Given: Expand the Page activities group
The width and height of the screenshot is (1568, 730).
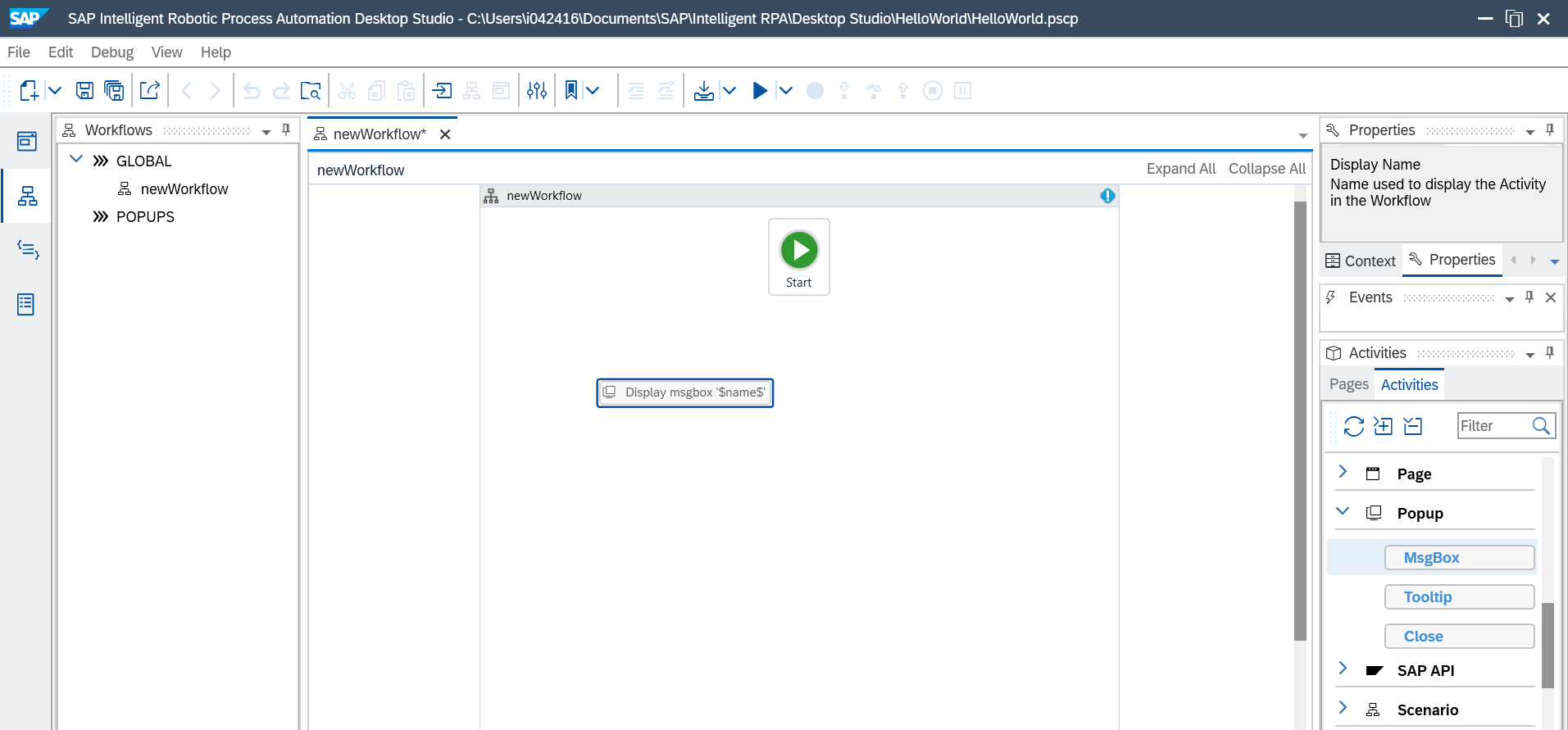Looking at the screenshot, I should 1343,471.
